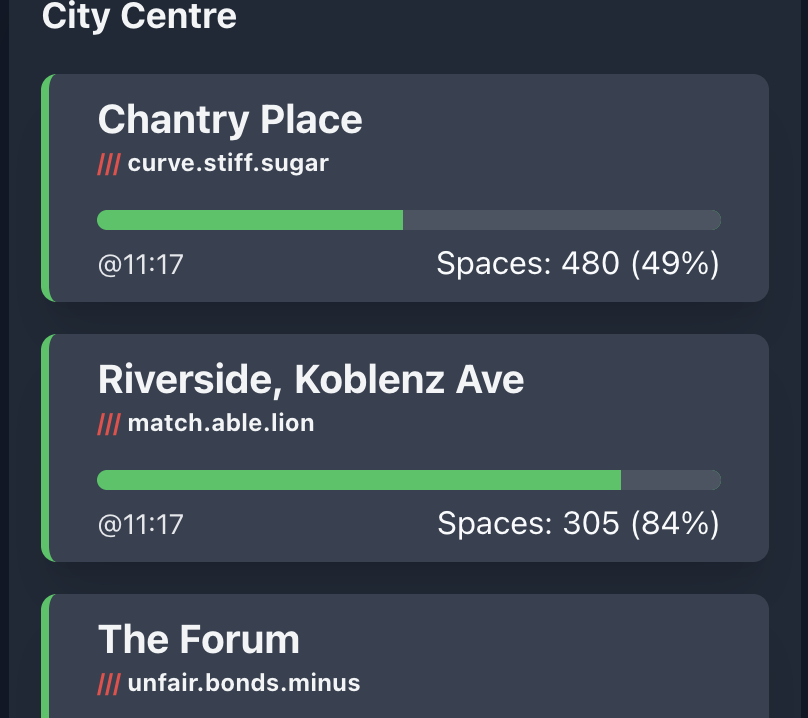
Task: Open match.able.lion location link
Action: [x=222, y=424]
